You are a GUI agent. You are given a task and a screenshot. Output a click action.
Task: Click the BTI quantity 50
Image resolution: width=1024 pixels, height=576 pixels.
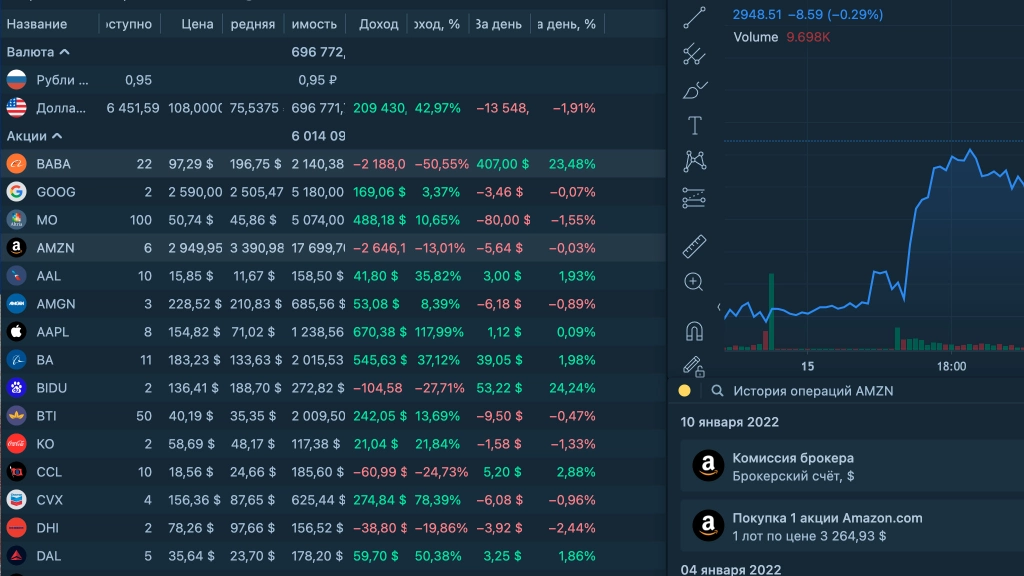tap(144, 416)
